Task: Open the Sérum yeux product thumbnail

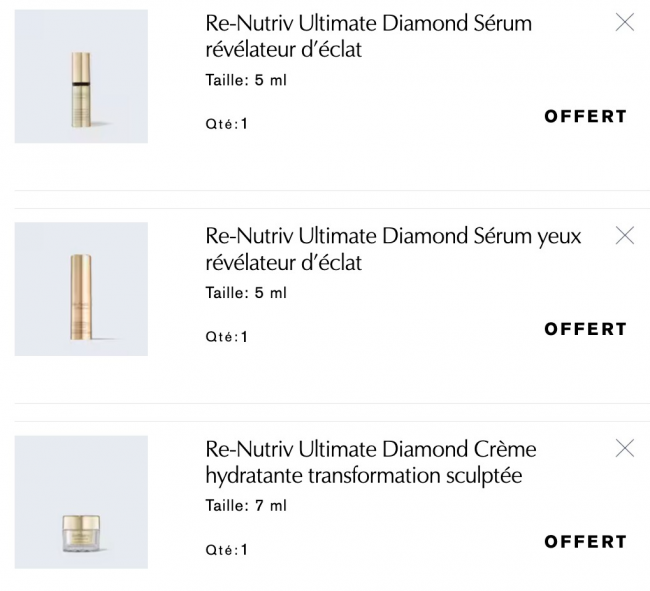Action: click(x=81, y=289)
